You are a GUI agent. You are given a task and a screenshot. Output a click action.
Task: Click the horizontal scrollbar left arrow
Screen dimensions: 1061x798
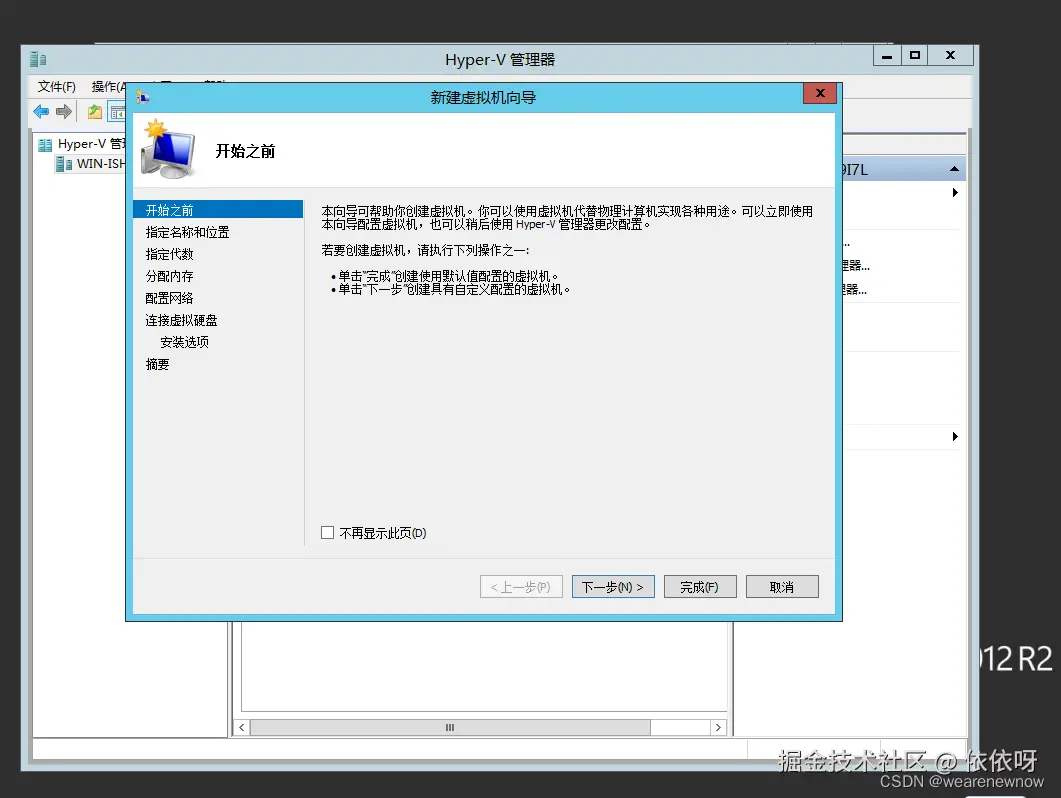pos(242,728)
